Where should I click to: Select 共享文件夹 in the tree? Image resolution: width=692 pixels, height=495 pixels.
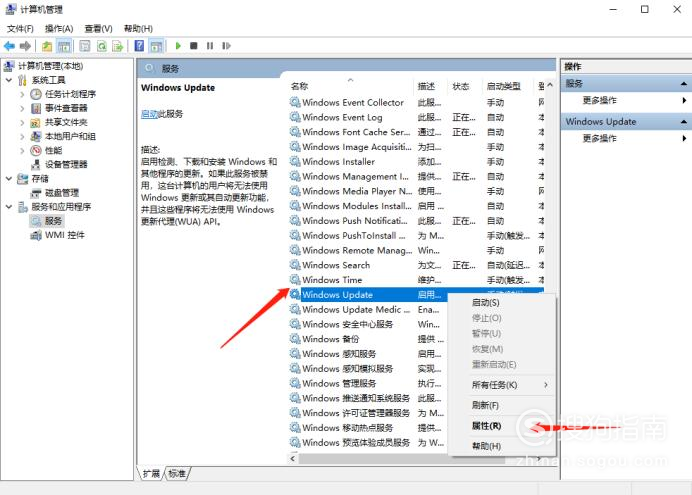[x=66, y=122]
